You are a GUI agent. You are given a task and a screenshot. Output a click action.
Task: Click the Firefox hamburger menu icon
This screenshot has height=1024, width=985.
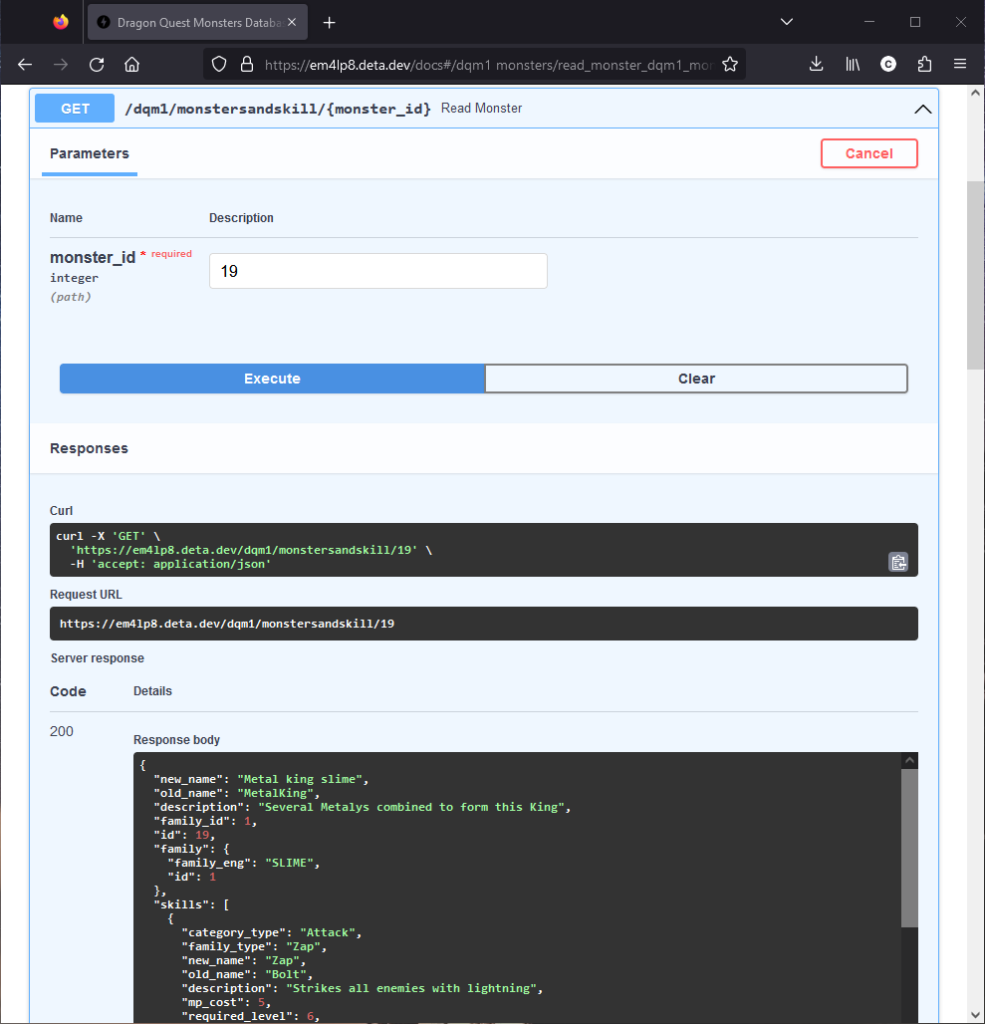coord(960,63)
